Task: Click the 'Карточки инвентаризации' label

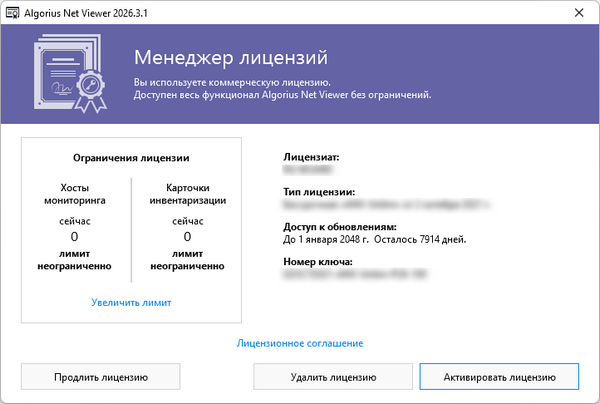Action: [188, 194]
